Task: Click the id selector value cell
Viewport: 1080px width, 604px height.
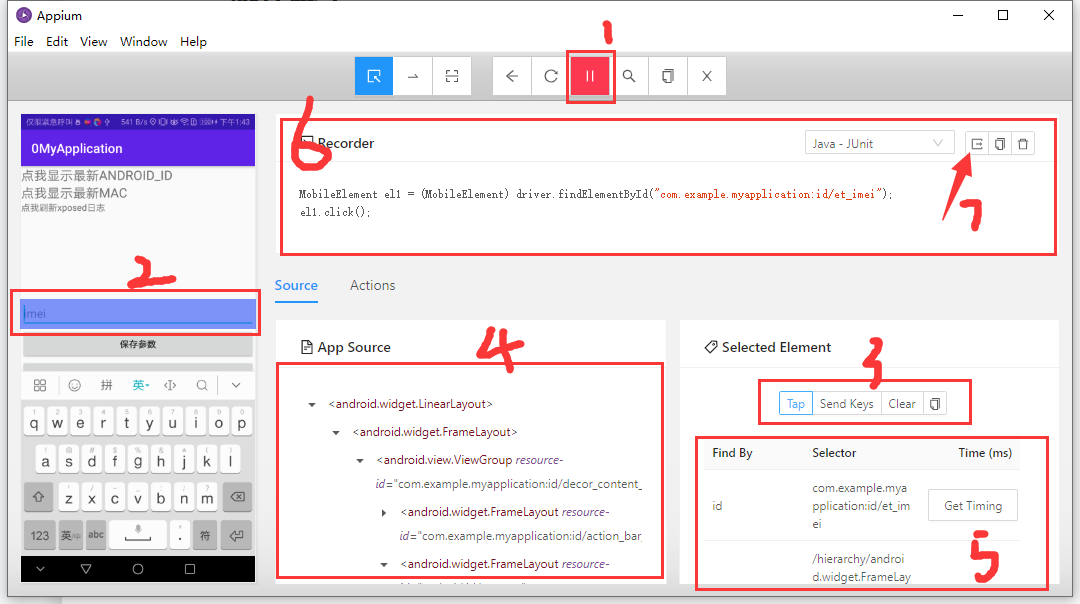Action: [861, 506]
